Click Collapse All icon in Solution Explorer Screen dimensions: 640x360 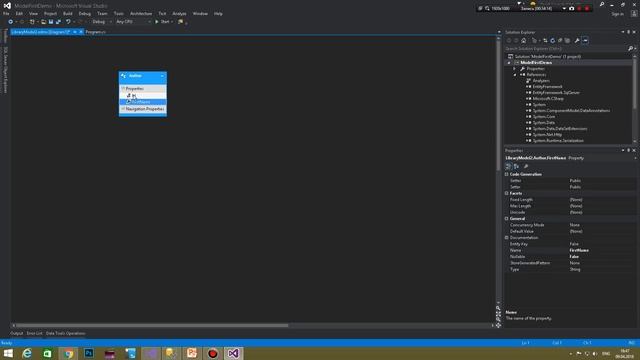(560, 40)
